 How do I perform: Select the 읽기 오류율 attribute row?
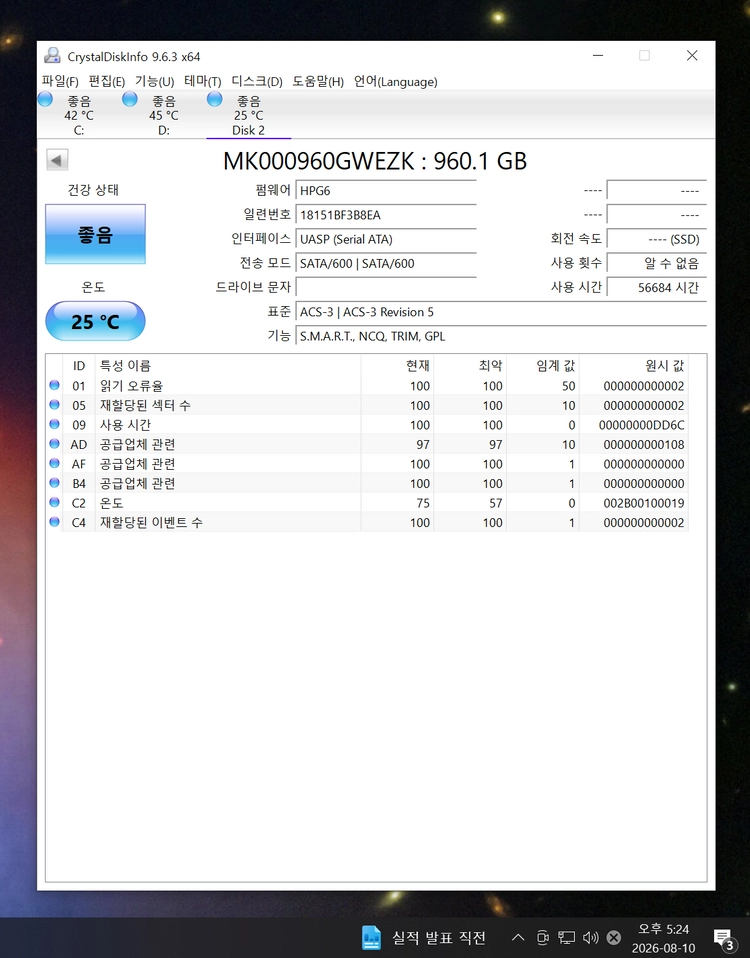367,386
